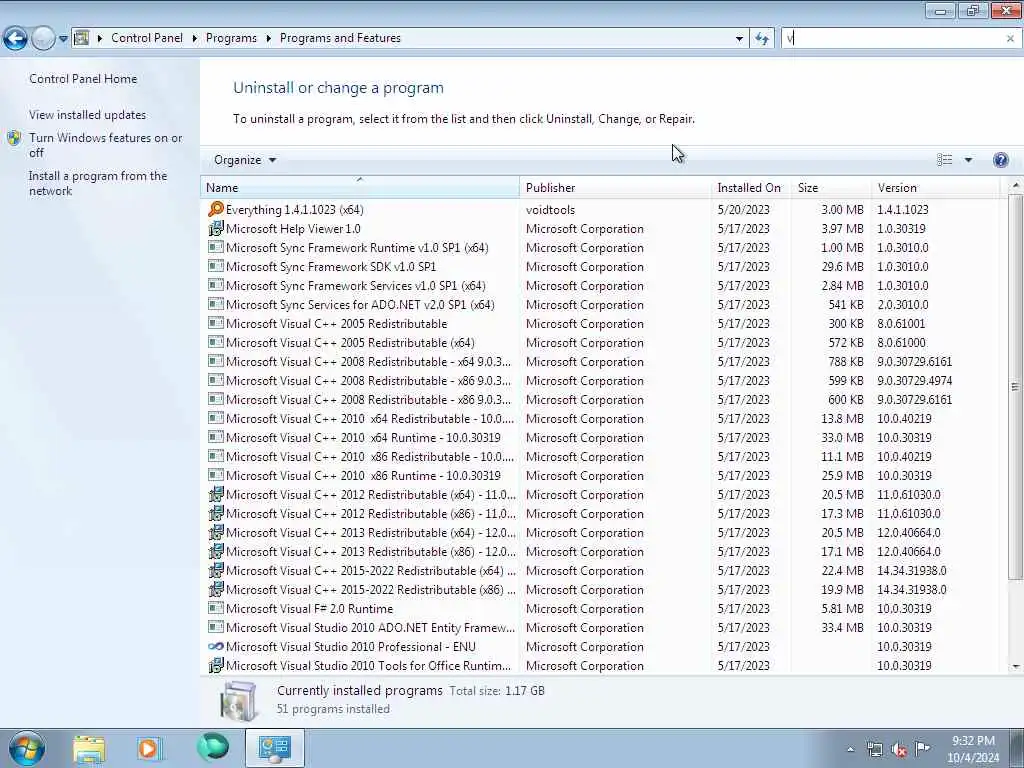The width and height of the screenshot is (1024, 768).
Task: Open Windows Media Player from the taskbar
Action: 149,749
